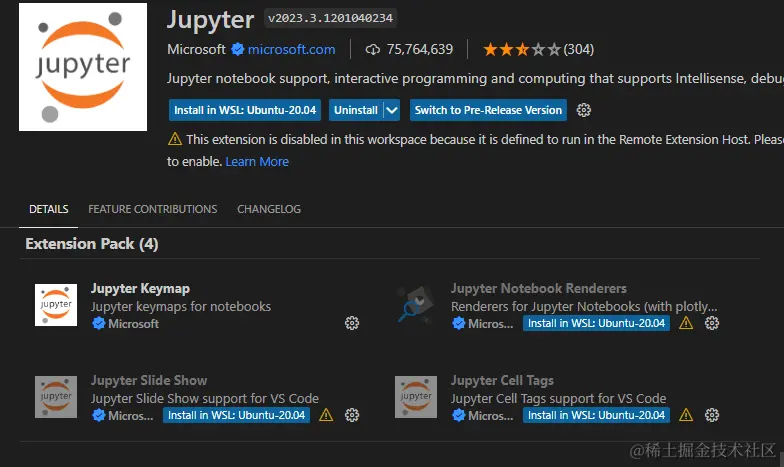Click the 75,764,639 install count
784x467 pixels.
(x=420, y=49)
